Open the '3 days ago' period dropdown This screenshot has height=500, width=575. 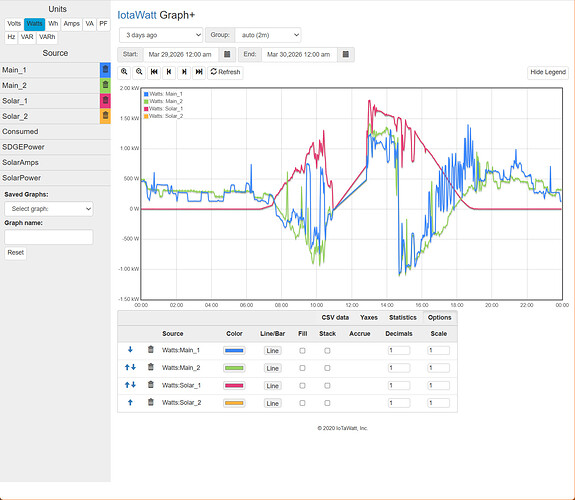(x=161, y=35)
